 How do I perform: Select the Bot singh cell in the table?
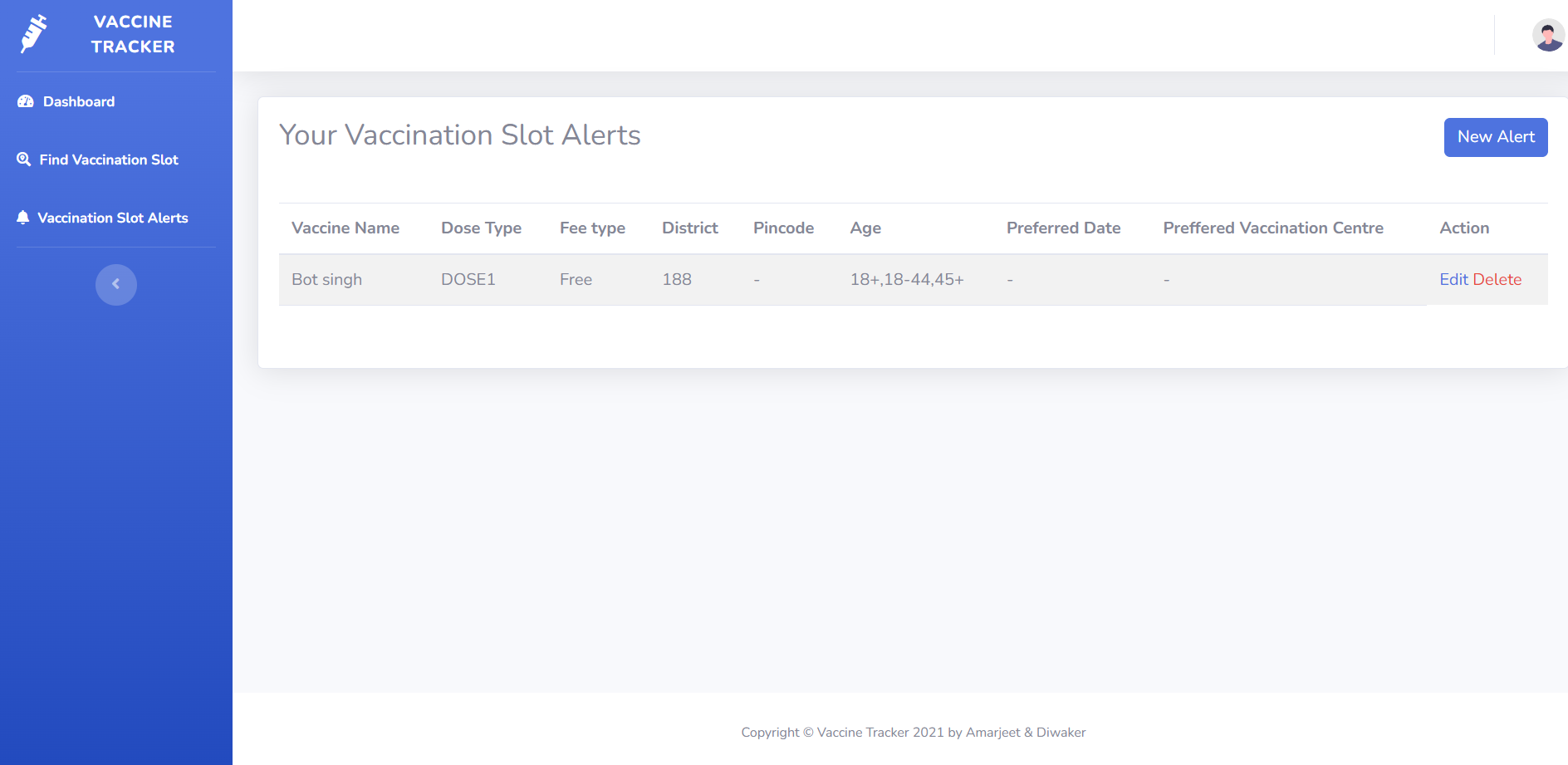(326, 280)
